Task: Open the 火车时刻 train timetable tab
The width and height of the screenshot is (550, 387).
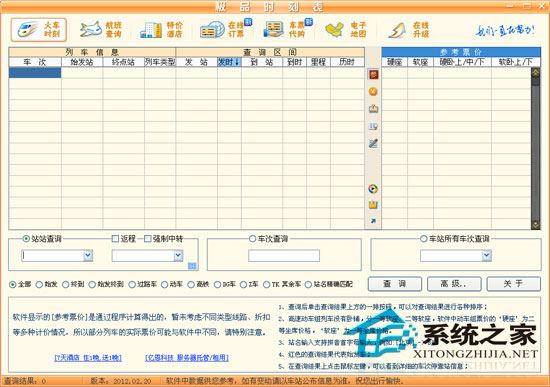Action: pos(39,30)
